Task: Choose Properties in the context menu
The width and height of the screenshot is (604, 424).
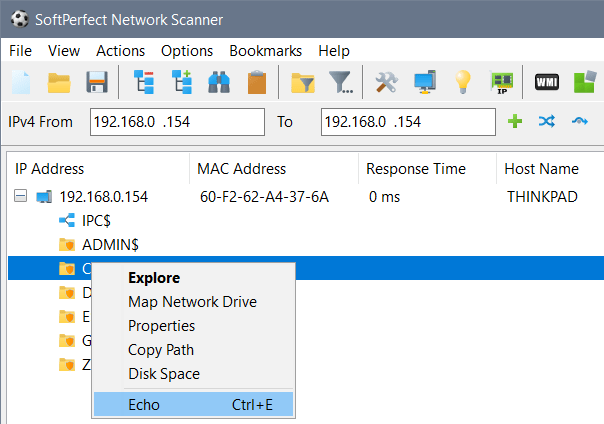Action: coord(193,326)
